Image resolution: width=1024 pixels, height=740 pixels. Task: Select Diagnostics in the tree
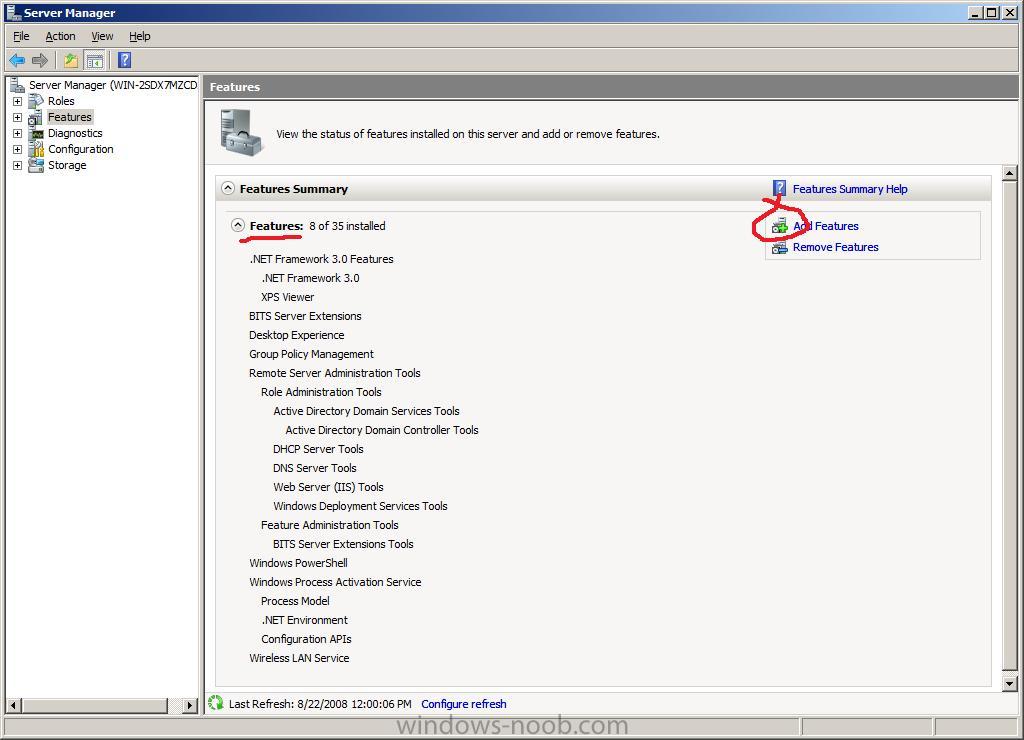[75, 133]
